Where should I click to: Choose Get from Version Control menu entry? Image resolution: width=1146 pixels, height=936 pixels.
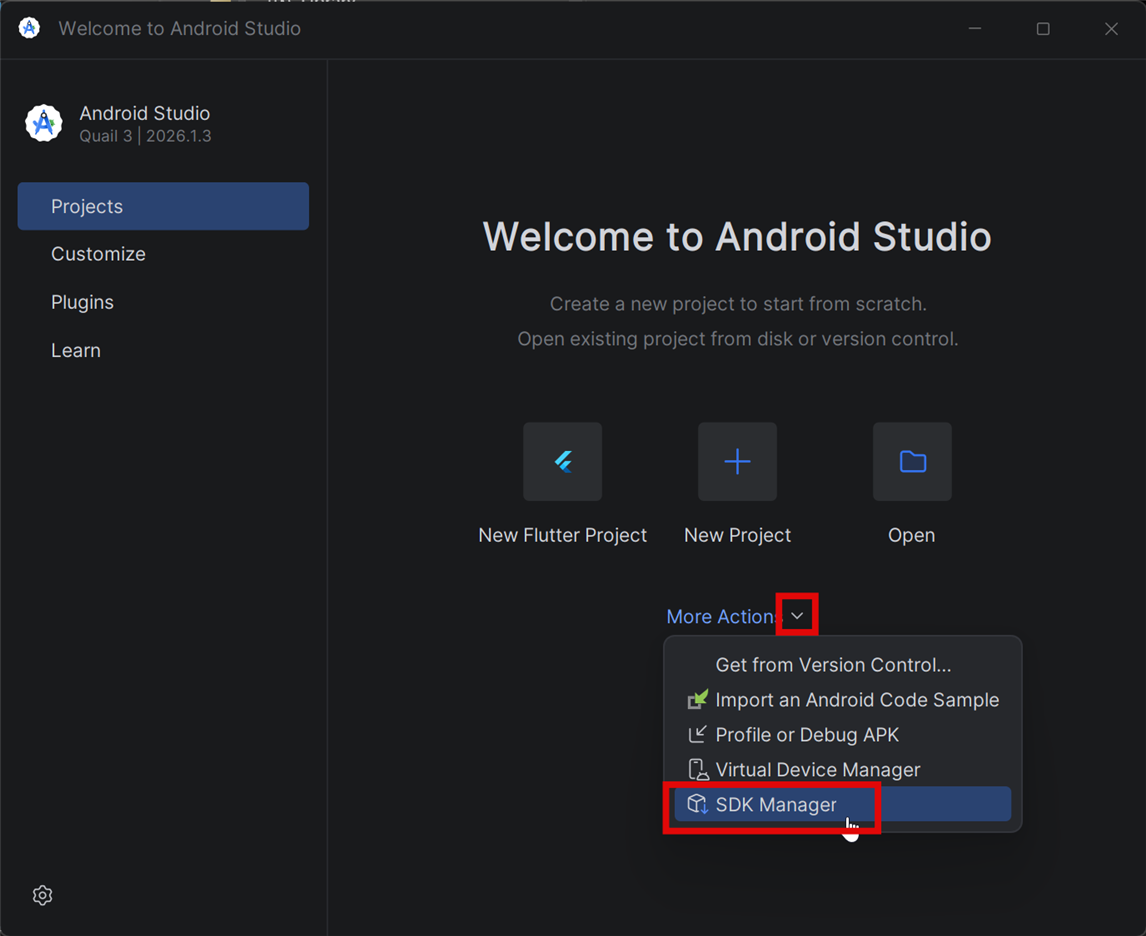842,664
